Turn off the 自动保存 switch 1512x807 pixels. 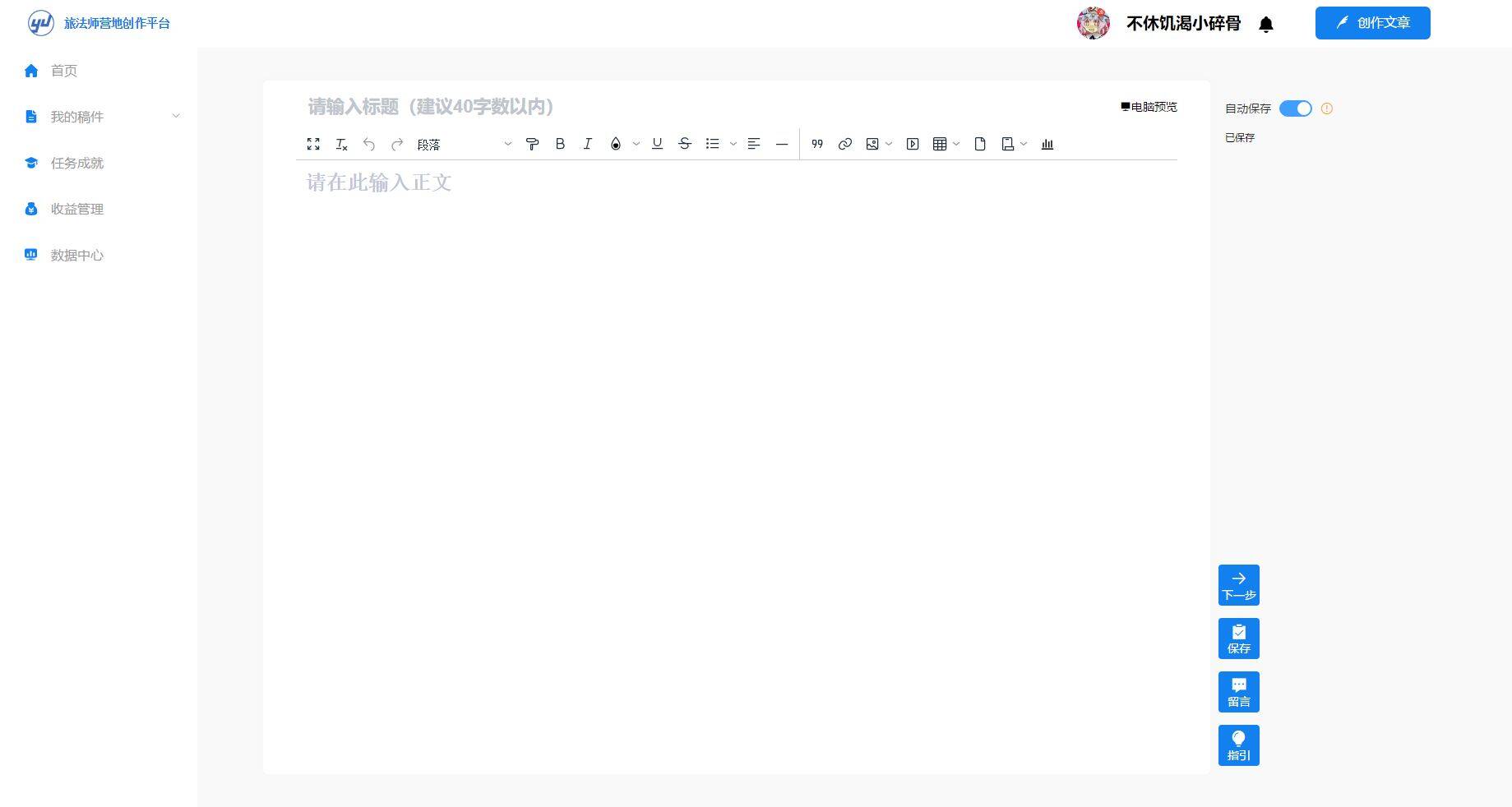[x=1295, y=108]
